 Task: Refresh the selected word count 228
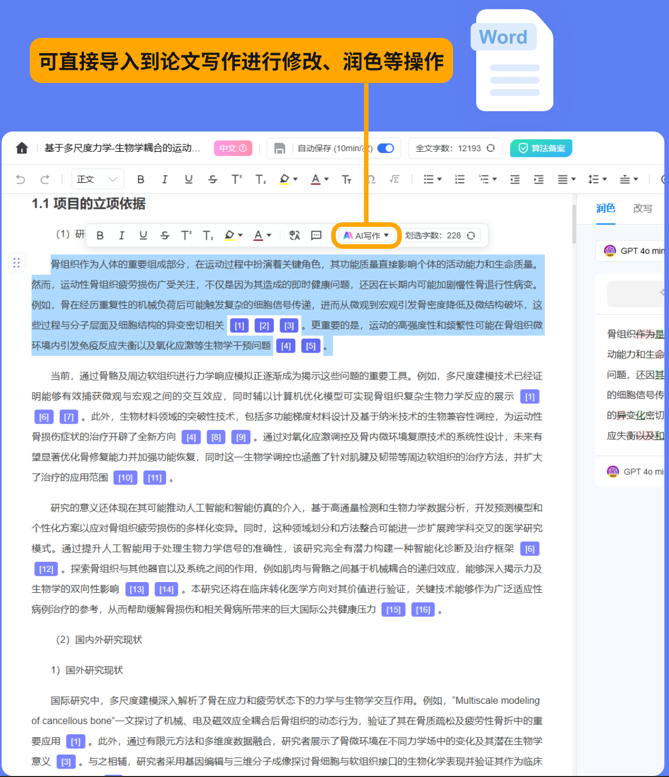click(x=471, y=235)
